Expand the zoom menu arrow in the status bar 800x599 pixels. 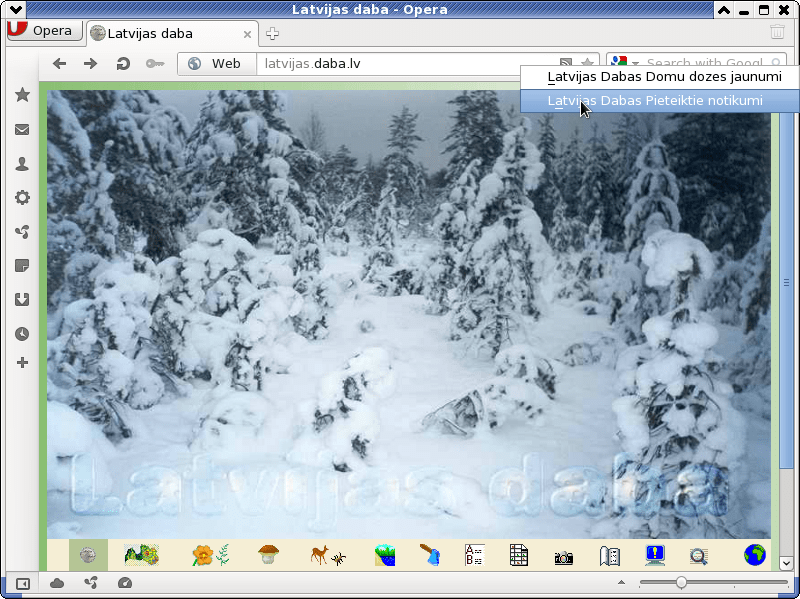point(621,582)
